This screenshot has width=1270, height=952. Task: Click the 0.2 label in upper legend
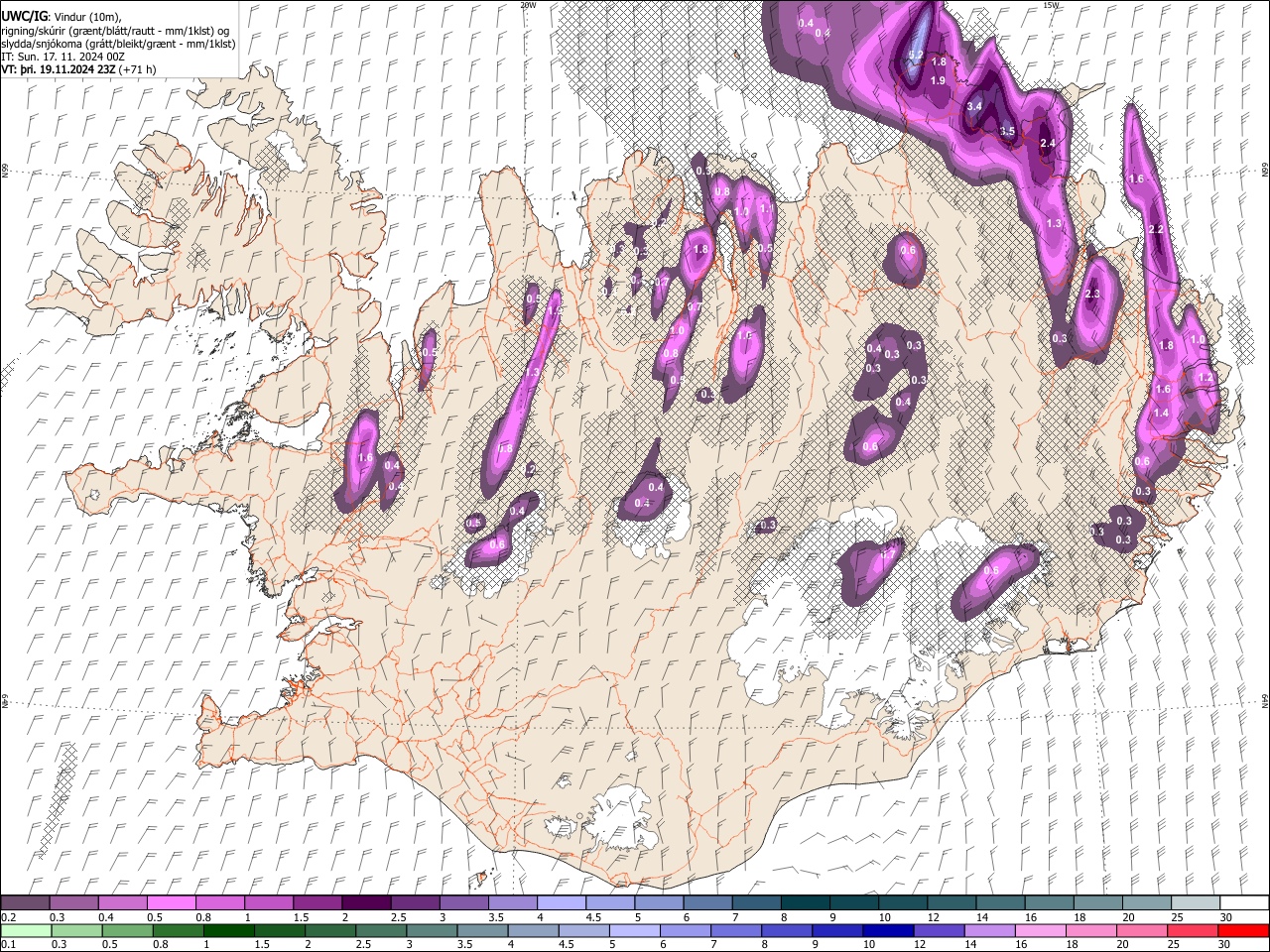point(9,917)
